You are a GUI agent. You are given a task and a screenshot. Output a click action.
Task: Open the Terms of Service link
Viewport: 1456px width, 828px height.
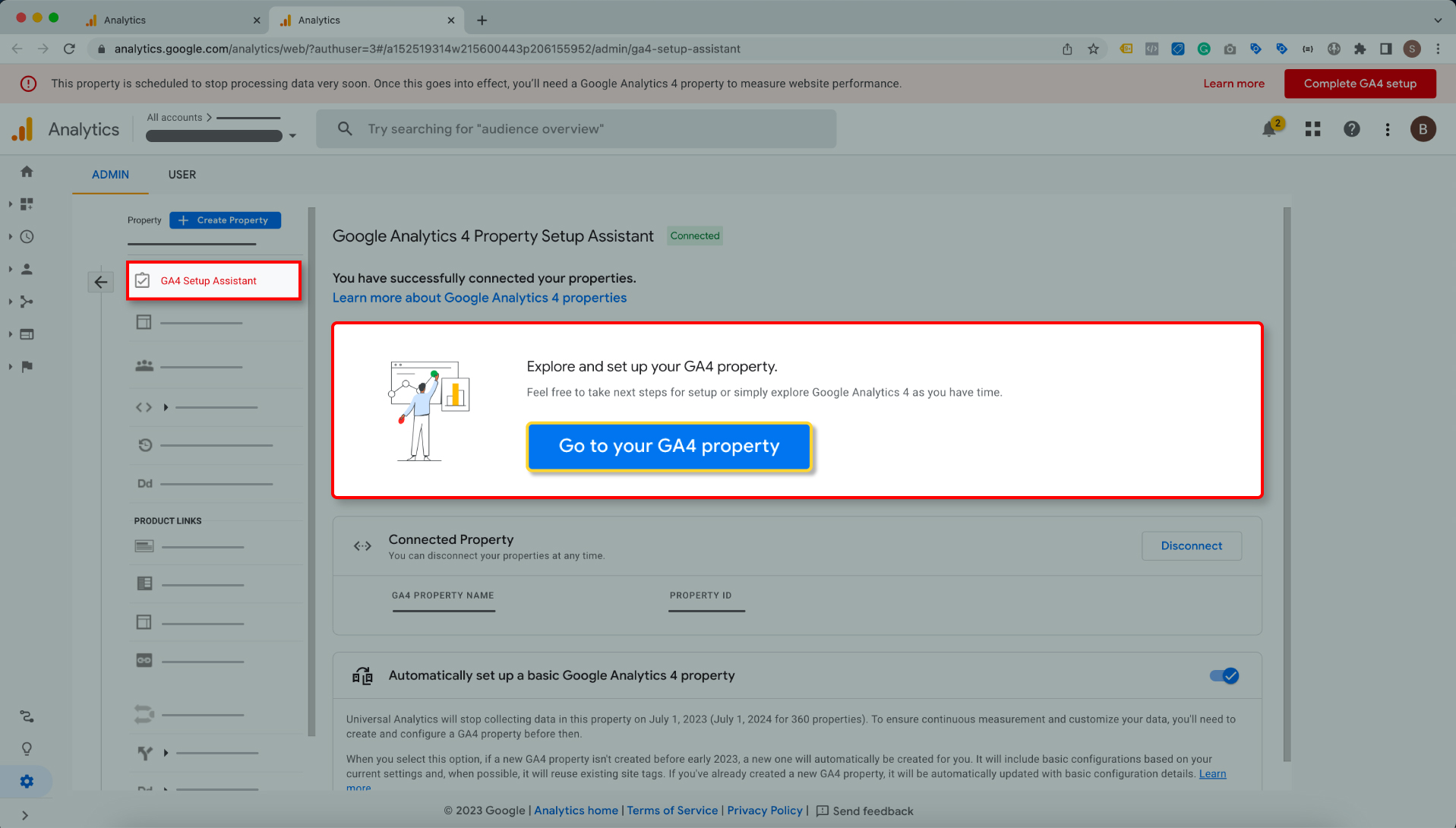[x=672, y=811]
